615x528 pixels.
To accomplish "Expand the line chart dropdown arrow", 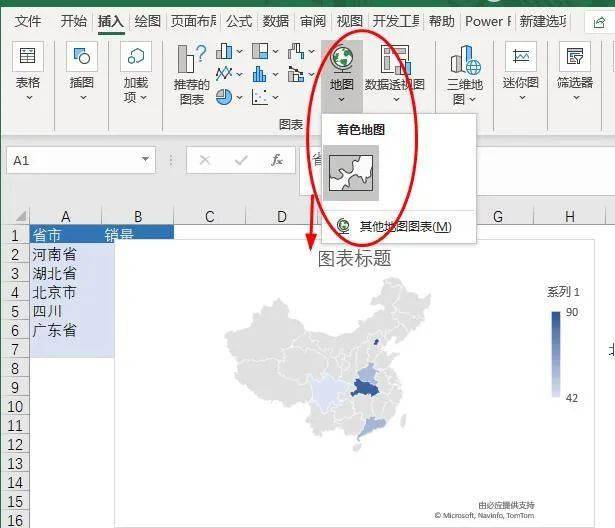I will click(x=240, y=74).
